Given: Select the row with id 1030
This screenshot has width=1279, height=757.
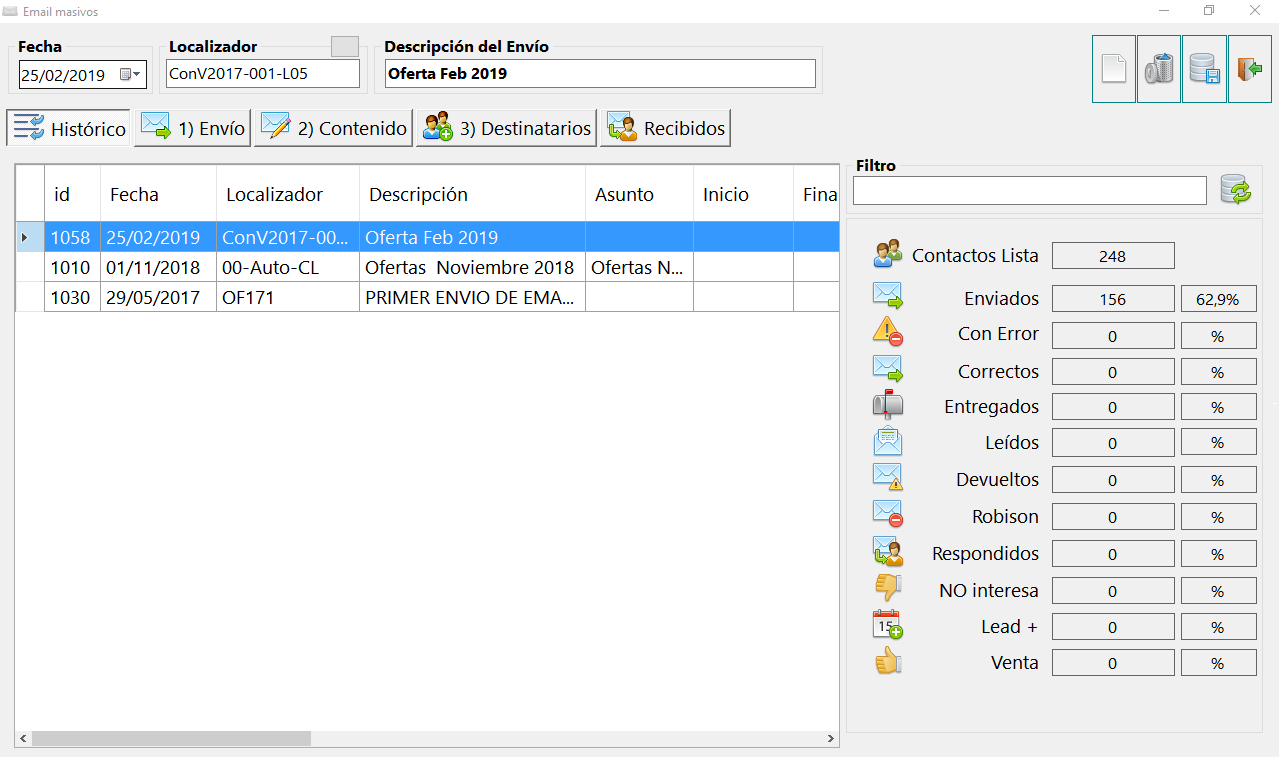Looking at the screenshot, I should click(x=427, y=297).
